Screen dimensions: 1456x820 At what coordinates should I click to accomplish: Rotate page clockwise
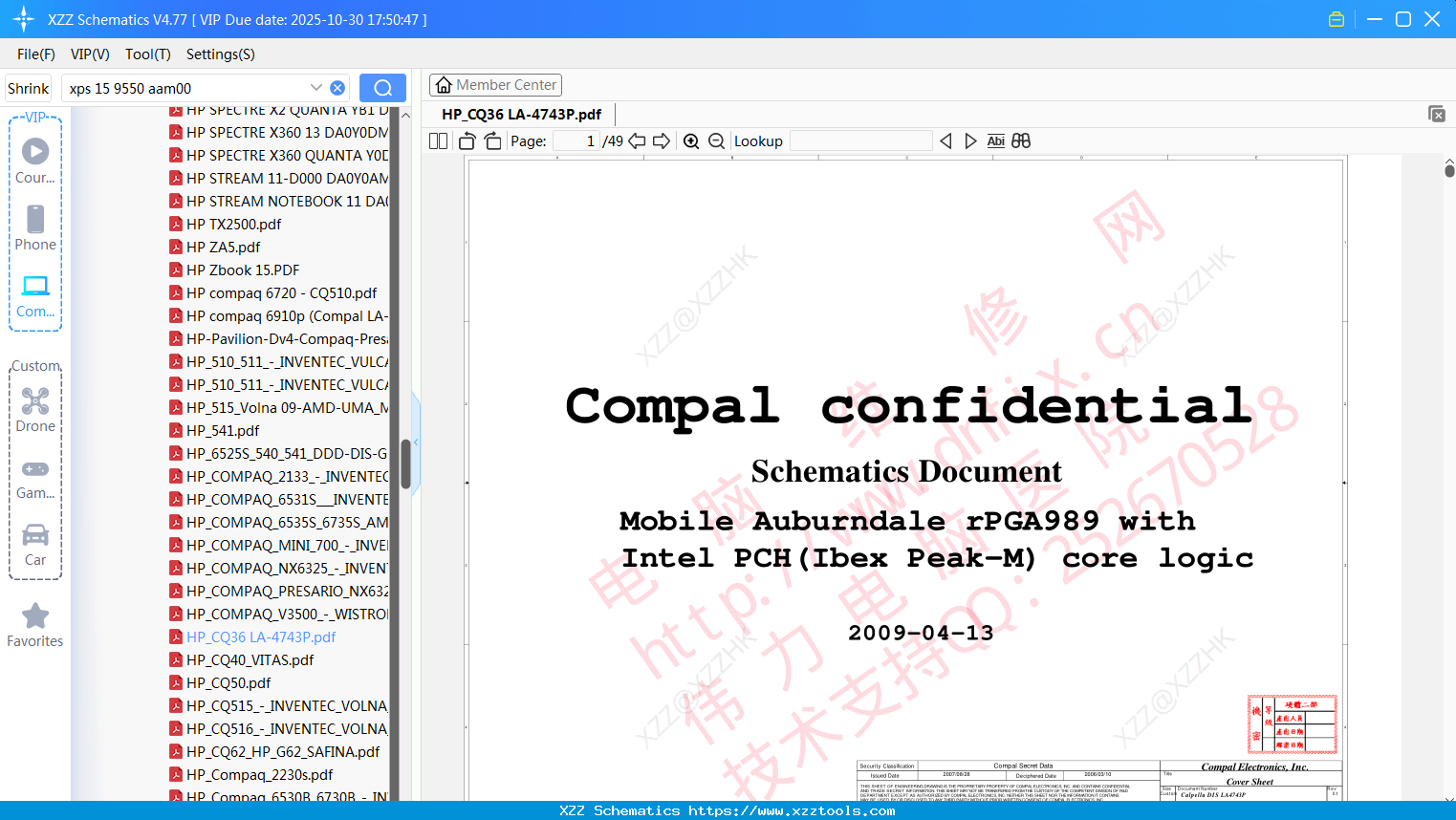[x=492, y=141]
